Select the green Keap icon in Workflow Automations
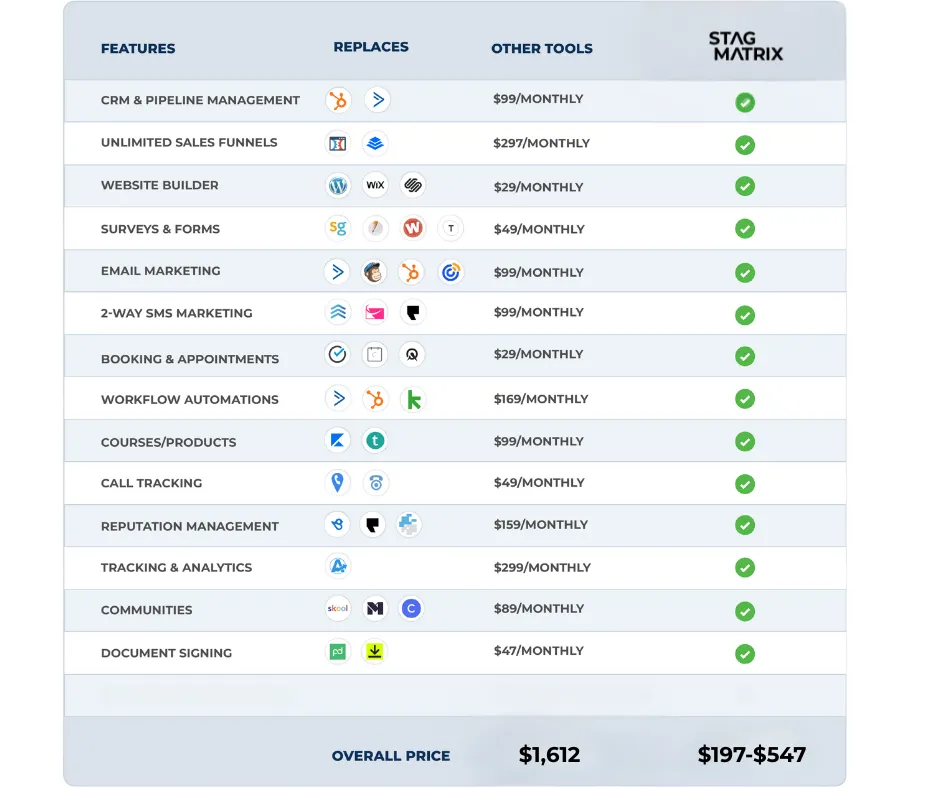Image resolution: width=940 pixels, height=788 pixels. point(413,399)
